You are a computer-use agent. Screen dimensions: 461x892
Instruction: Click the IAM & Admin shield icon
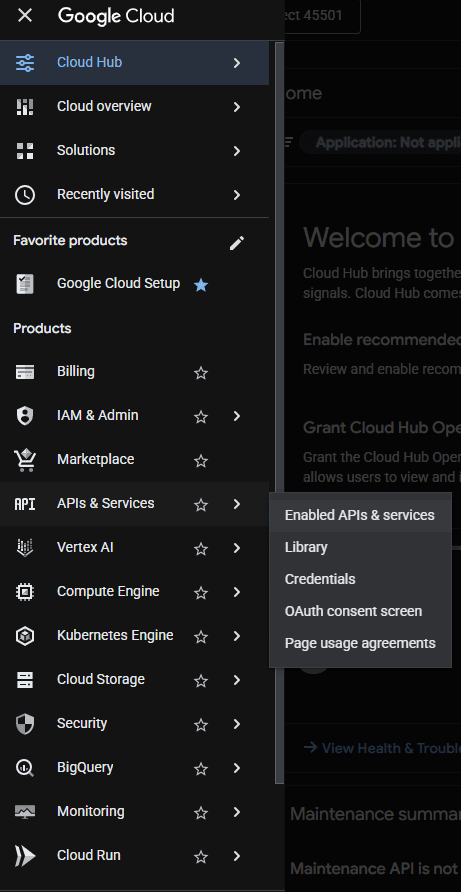coord(24,416)
